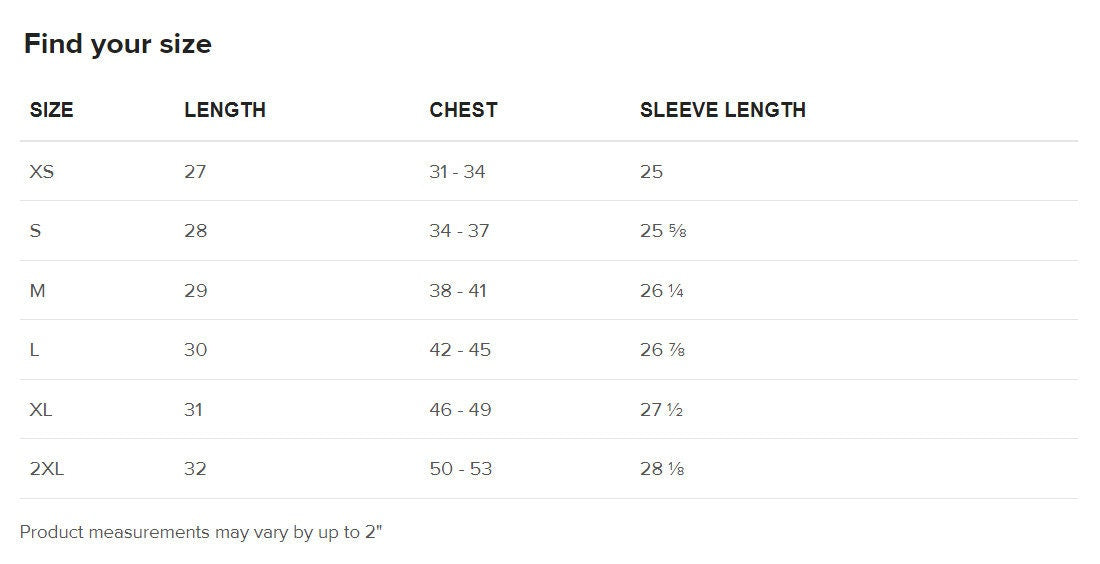Click the 2XL length value 32
Image resolution: width=1100 pixels, height=564 pixels.
(195, 469)
